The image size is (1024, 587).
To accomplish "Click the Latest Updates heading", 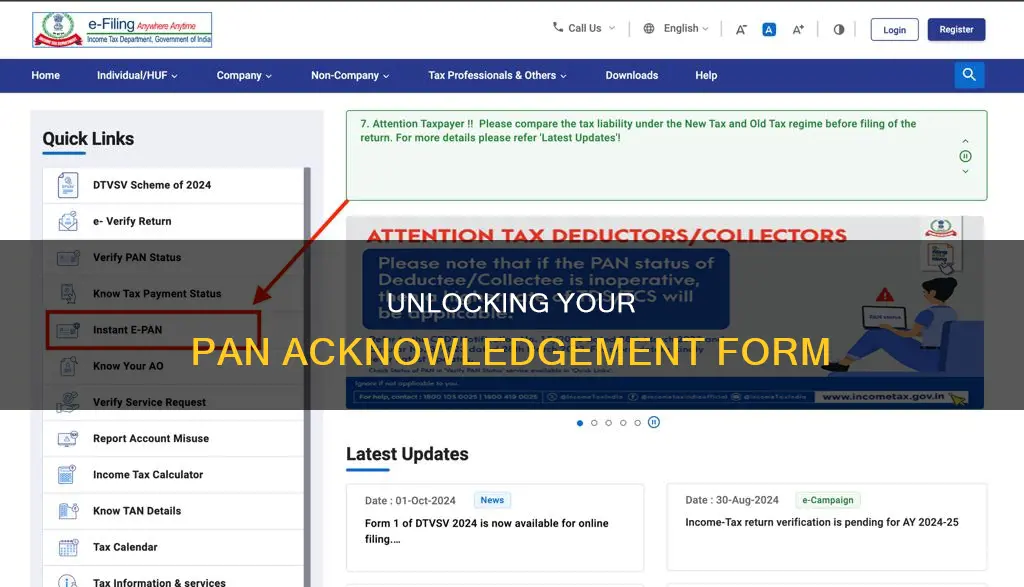I will [x=407, y=454].
